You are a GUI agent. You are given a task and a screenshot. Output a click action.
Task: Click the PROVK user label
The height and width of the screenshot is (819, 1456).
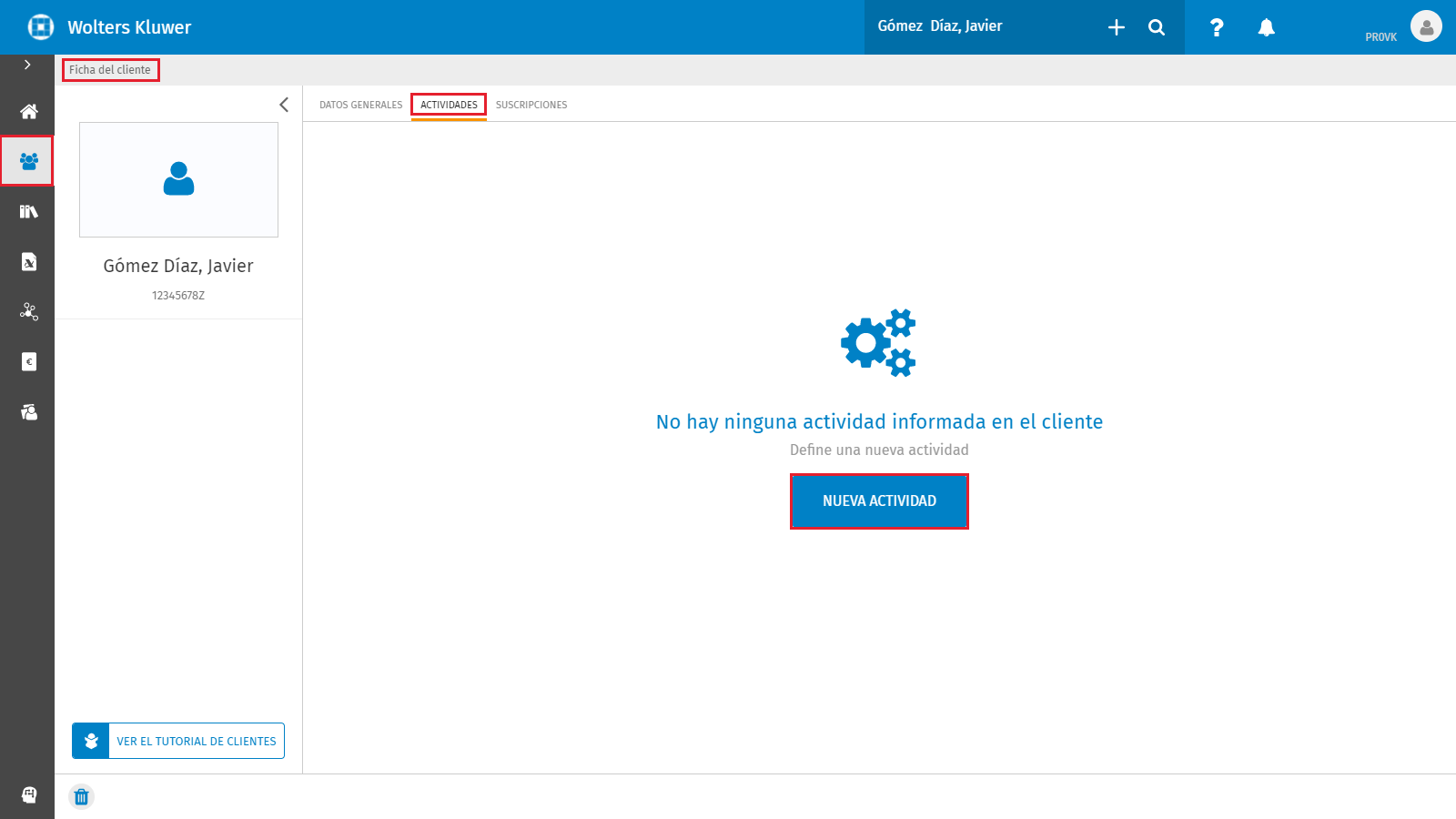(1380, 37)
